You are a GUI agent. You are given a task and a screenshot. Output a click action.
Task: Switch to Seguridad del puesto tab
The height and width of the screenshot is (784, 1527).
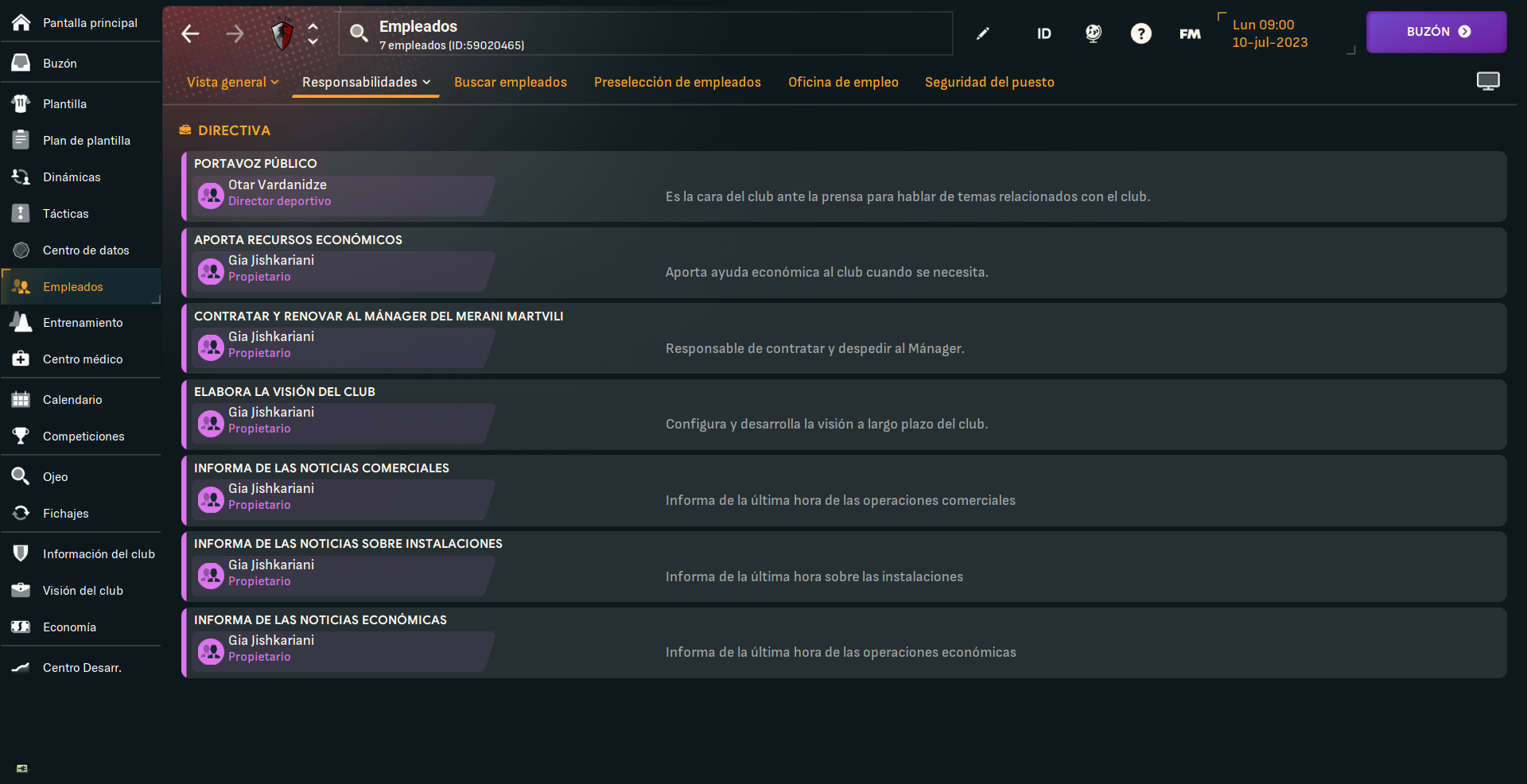click(989, 82)
